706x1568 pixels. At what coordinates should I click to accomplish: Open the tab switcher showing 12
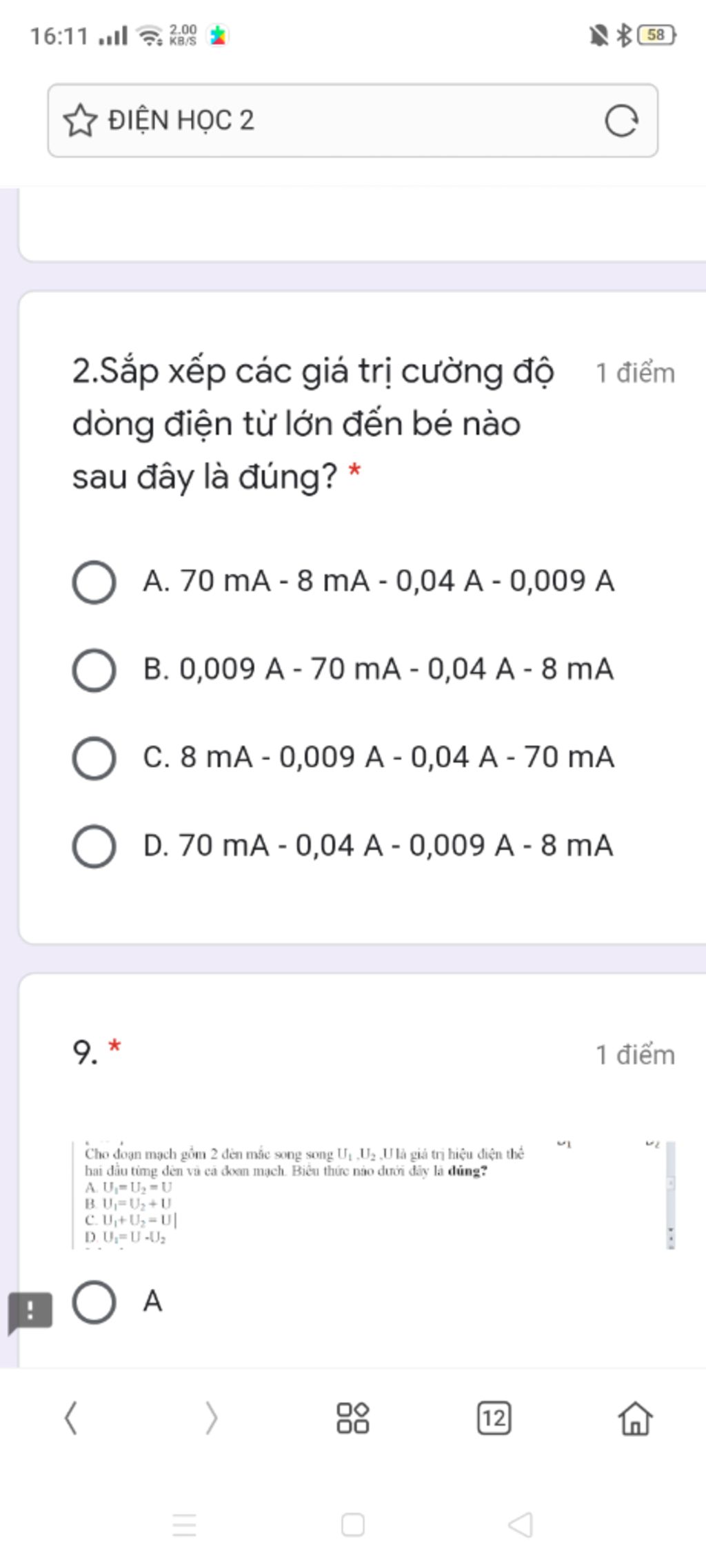coord(494,1418)
